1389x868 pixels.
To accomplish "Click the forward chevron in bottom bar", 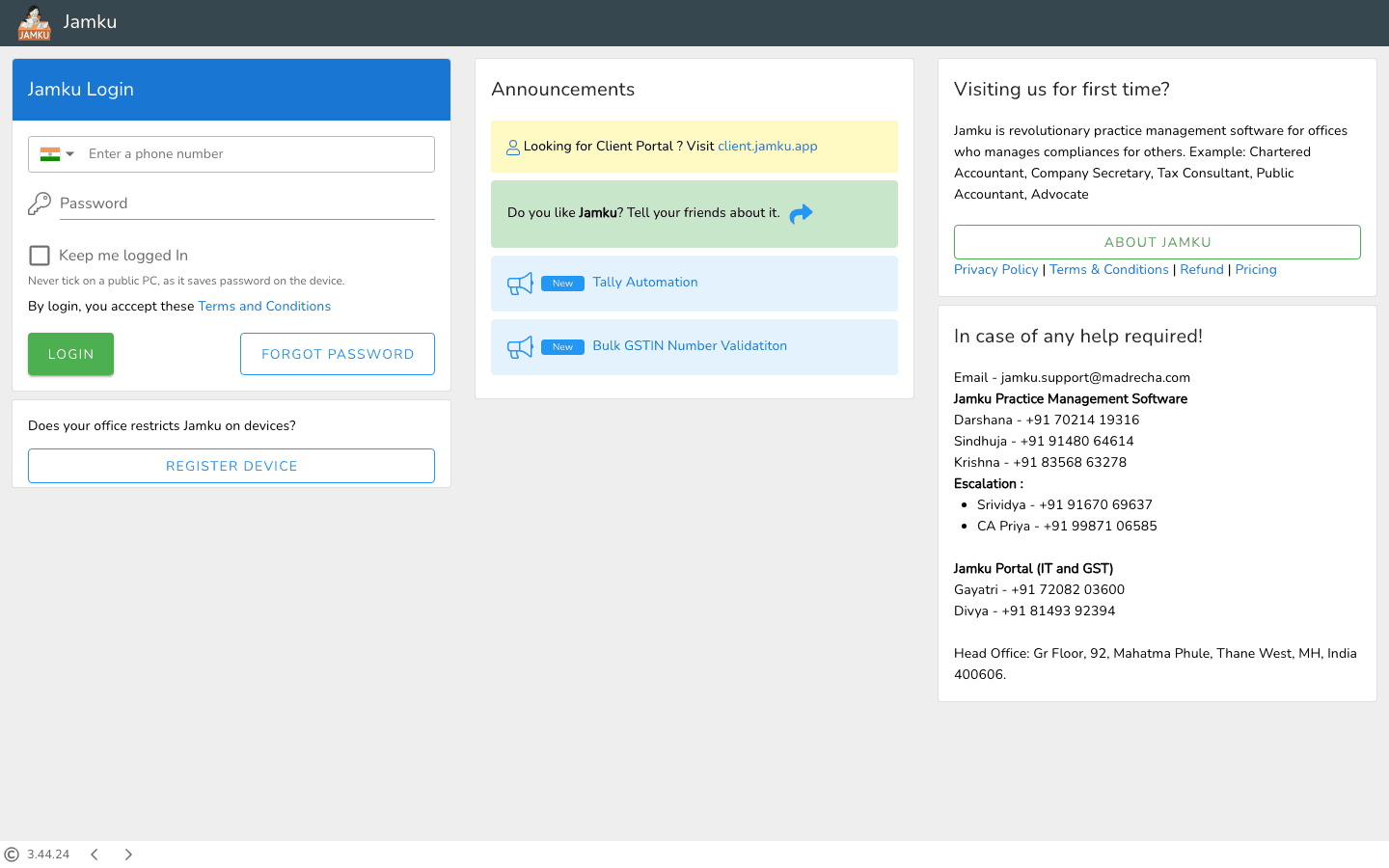I will pyautogui.click(x=128, y=854).
